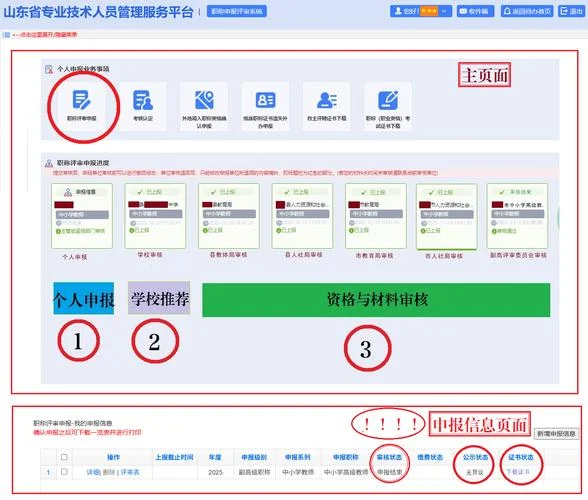Open the 考核认定 icon
Viewport: 588px width, 500px height.
click(143, 100)
